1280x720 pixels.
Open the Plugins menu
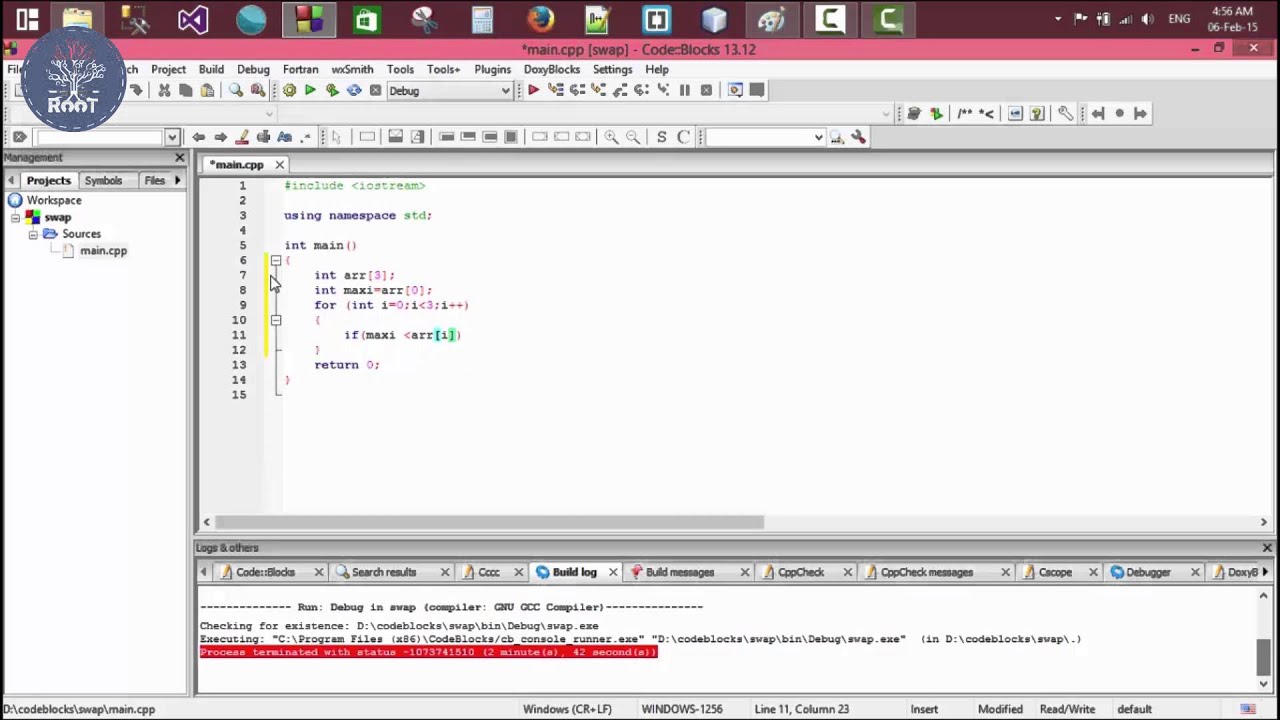492,69
